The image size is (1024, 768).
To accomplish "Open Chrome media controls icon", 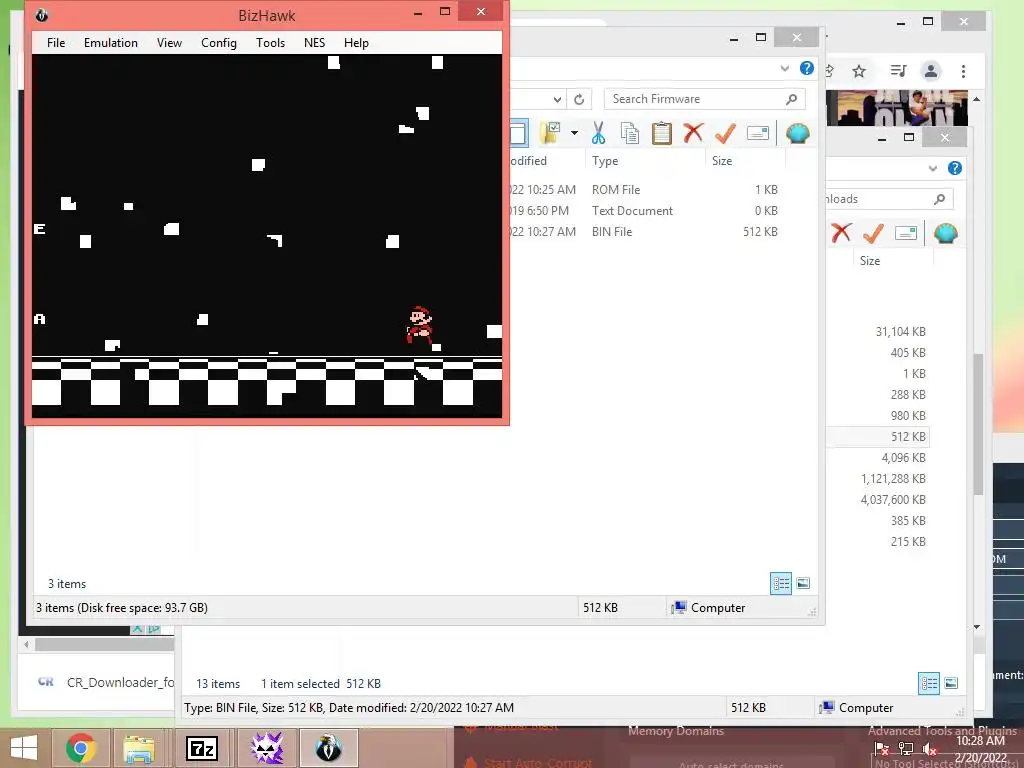I will (899, 71).
